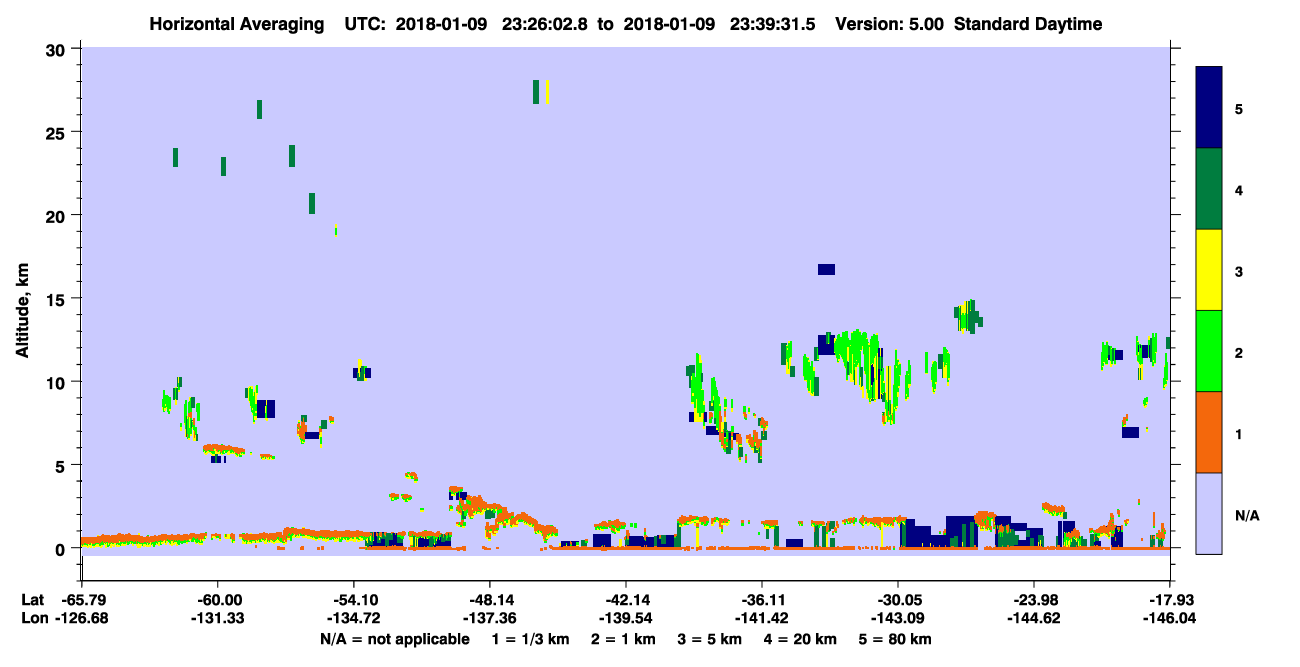Click the '1 = 1/3 km' legend text
1300x667 pixels.
532,639
